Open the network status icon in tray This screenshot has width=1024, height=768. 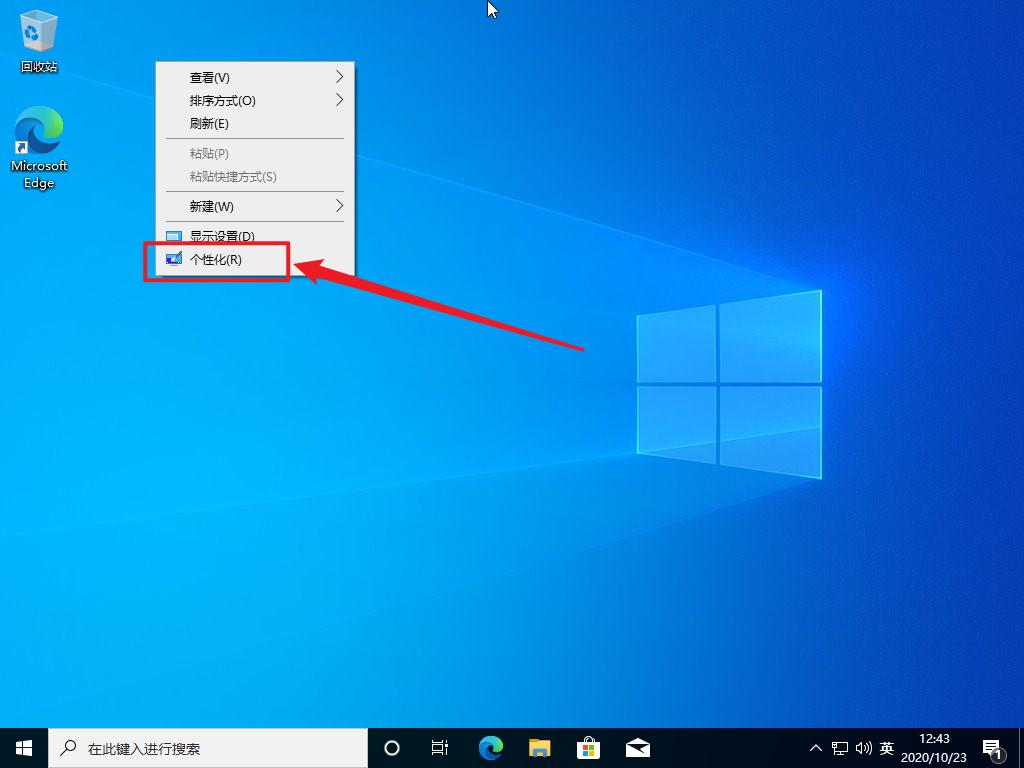(840, 747)
